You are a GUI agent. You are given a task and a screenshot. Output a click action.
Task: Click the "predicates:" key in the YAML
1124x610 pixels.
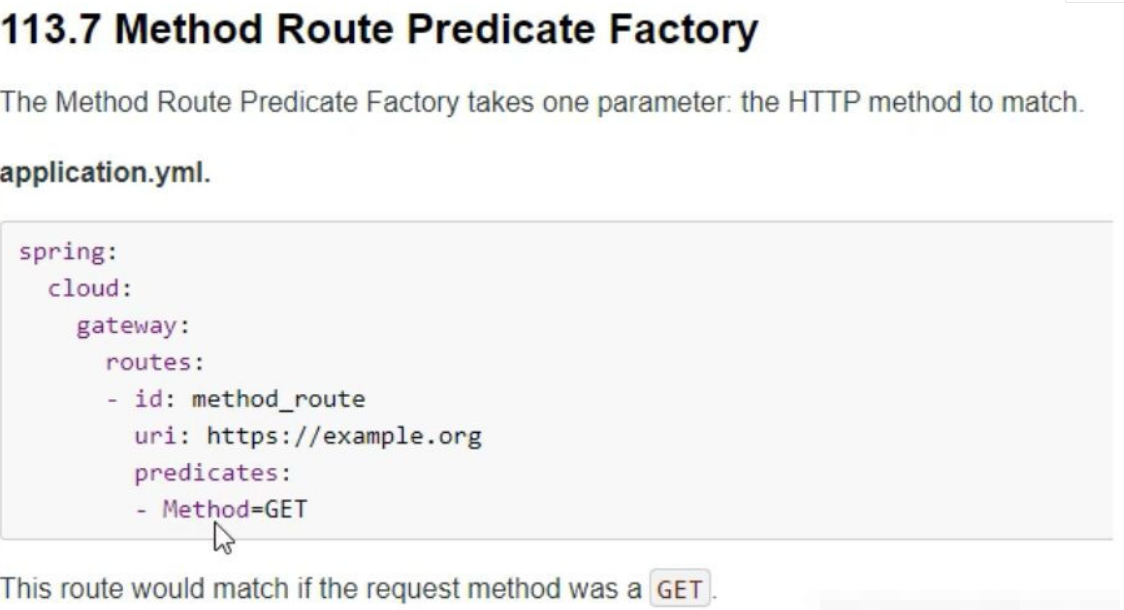click(212, 473)
